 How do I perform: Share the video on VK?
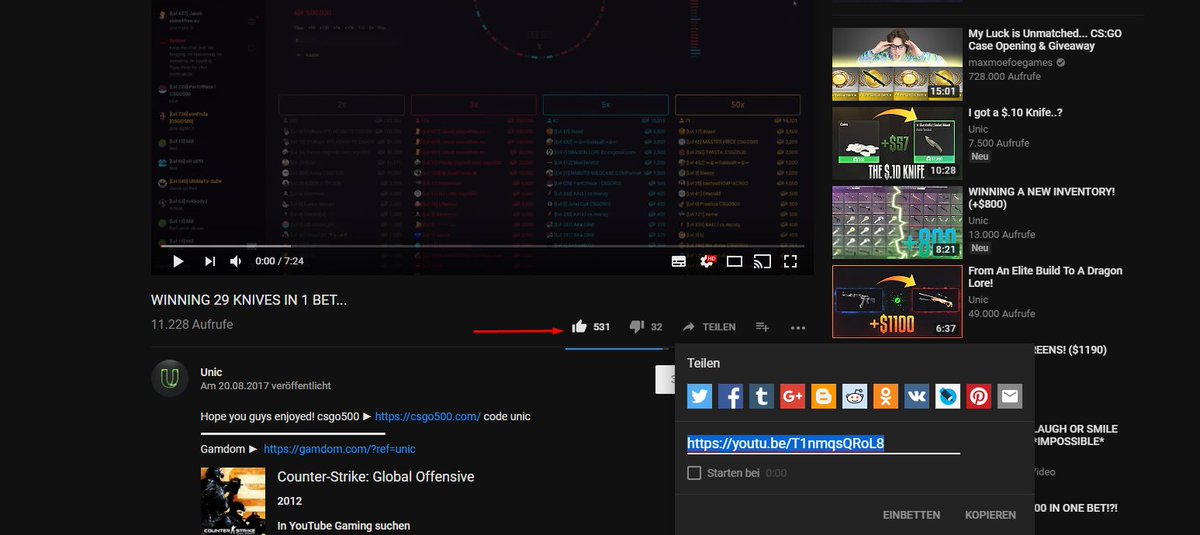(x=917, y=397)
